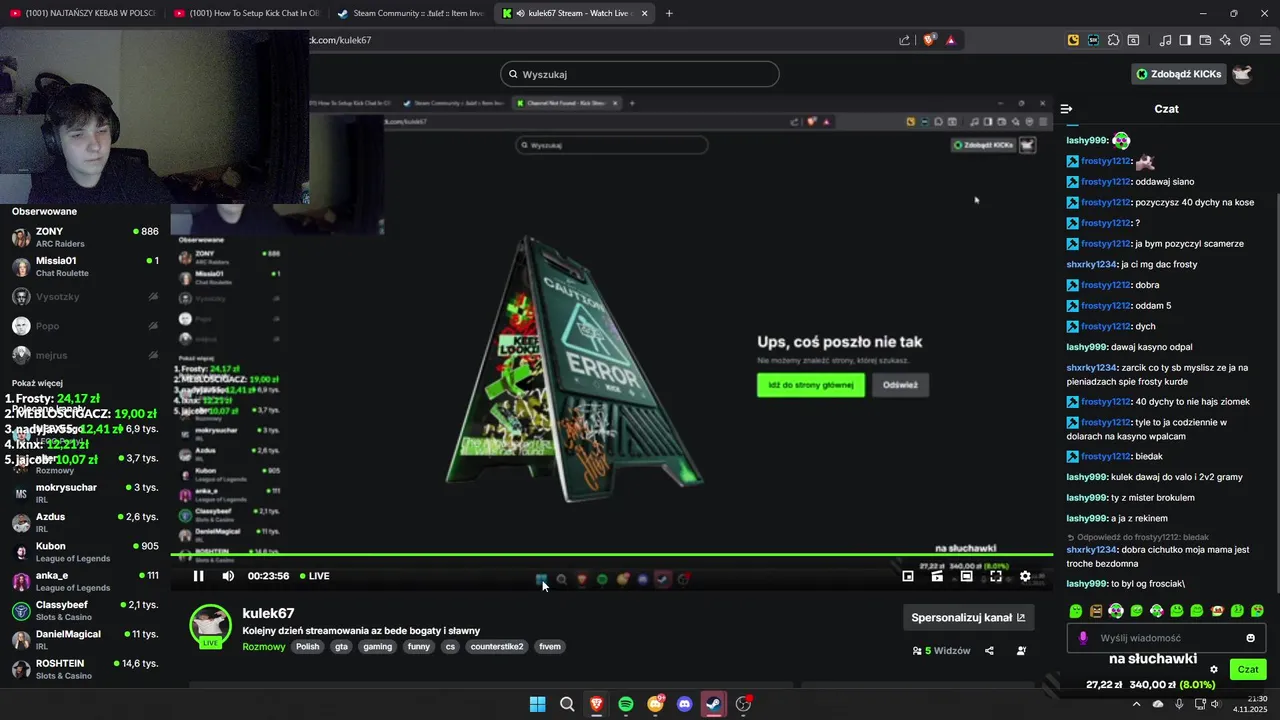Open the Windows Start menu

pos(537,704)
